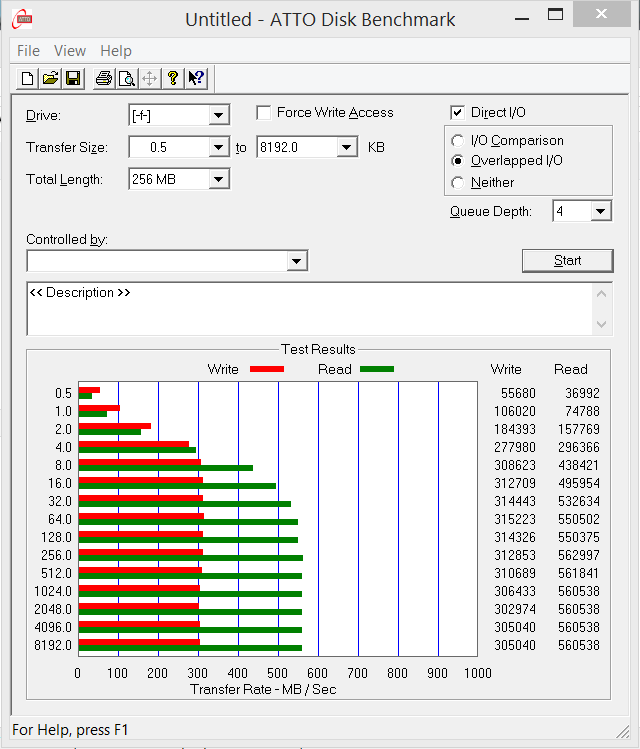Click the red Write legend swatch
Image resolution: width=640 pixels, height=749 pixels.
click(x=267, y=369)
